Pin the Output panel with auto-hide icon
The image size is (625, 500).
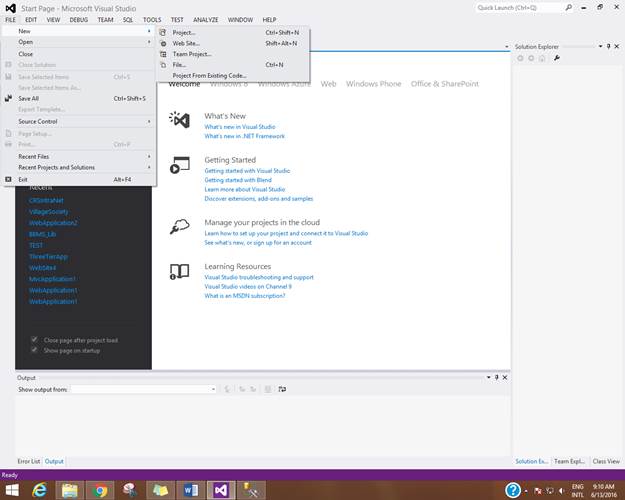pos(496,377)
